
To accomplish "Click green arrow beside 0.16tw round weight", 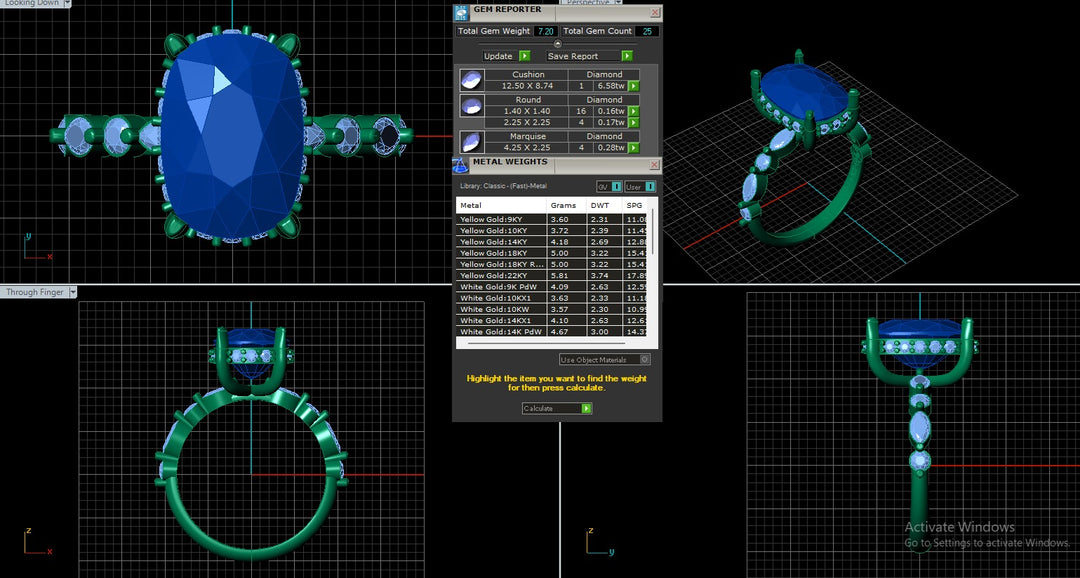I will tap(633, 111).
